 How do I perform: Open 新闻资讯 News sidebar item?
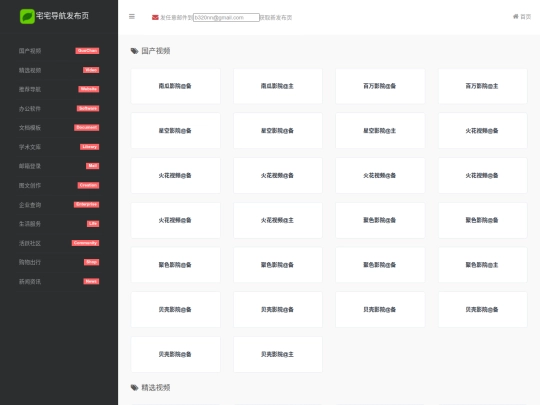tap(59, 281)
